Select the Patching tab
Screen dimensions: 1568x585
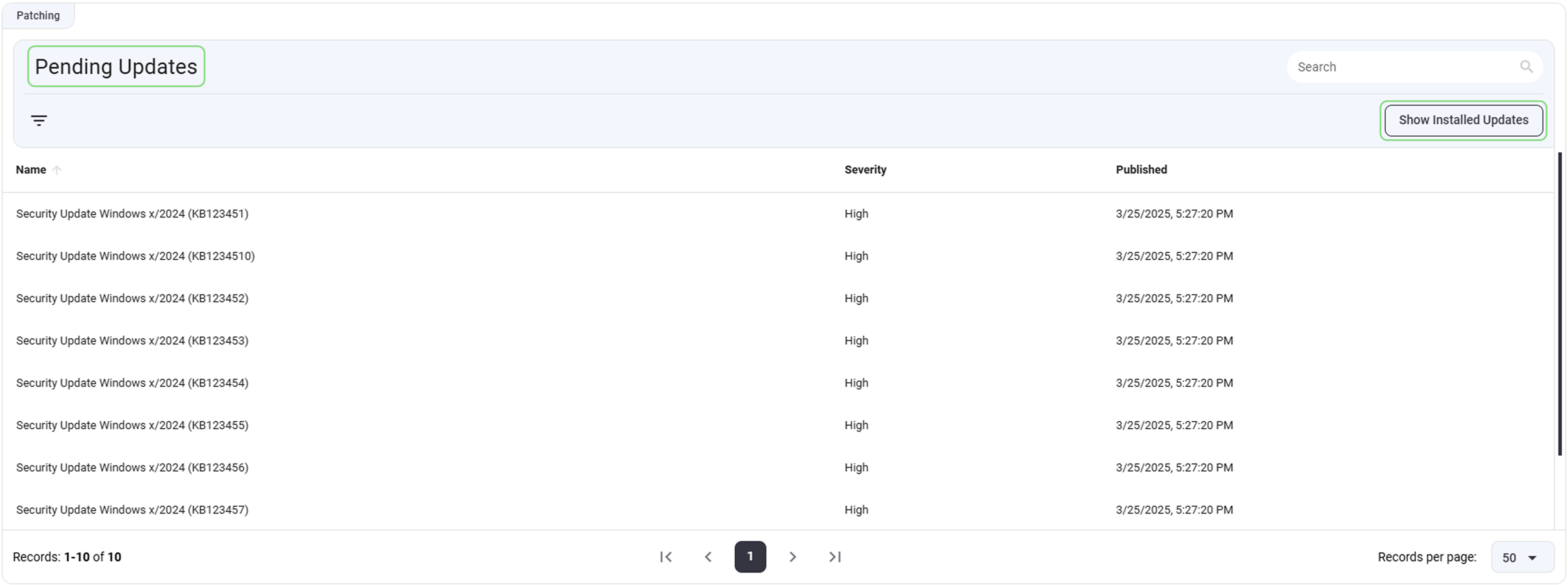click(x=38, y=15)
